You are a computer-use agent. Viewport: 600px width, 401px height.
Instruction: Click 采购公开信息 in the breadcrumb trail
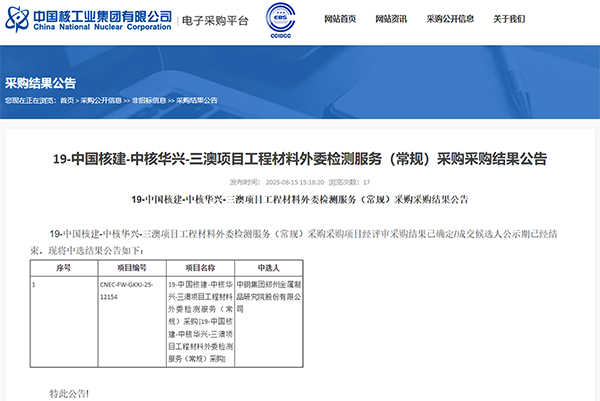click(x=101, y=100)
